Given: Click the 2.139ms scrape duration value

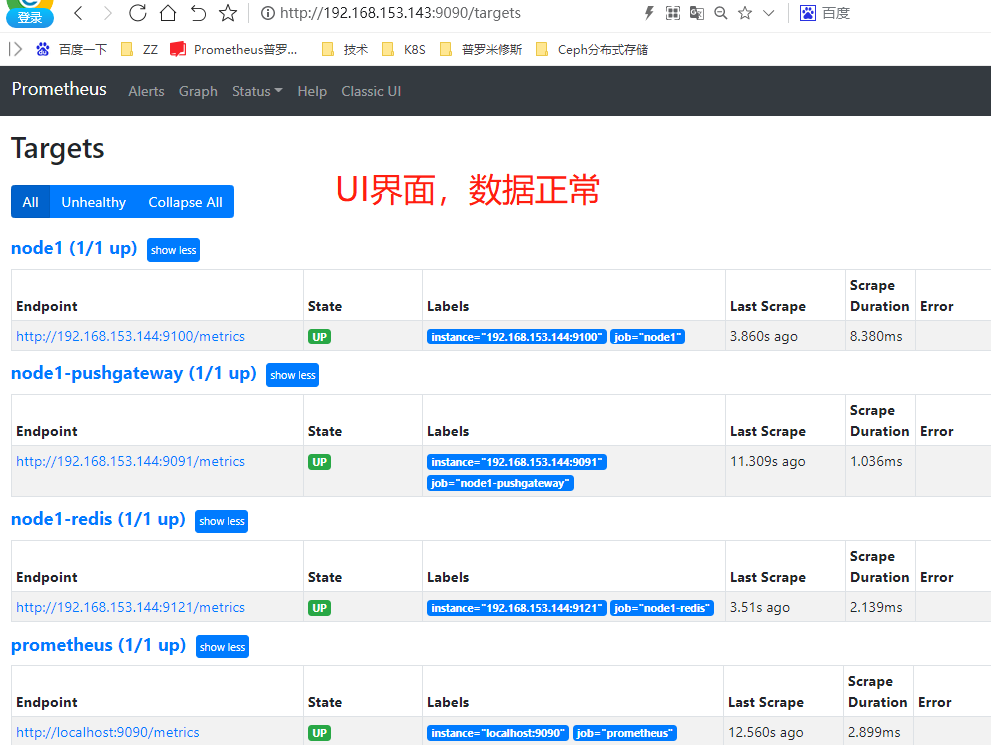Looking at the screenshot, I should coord(876,607).
